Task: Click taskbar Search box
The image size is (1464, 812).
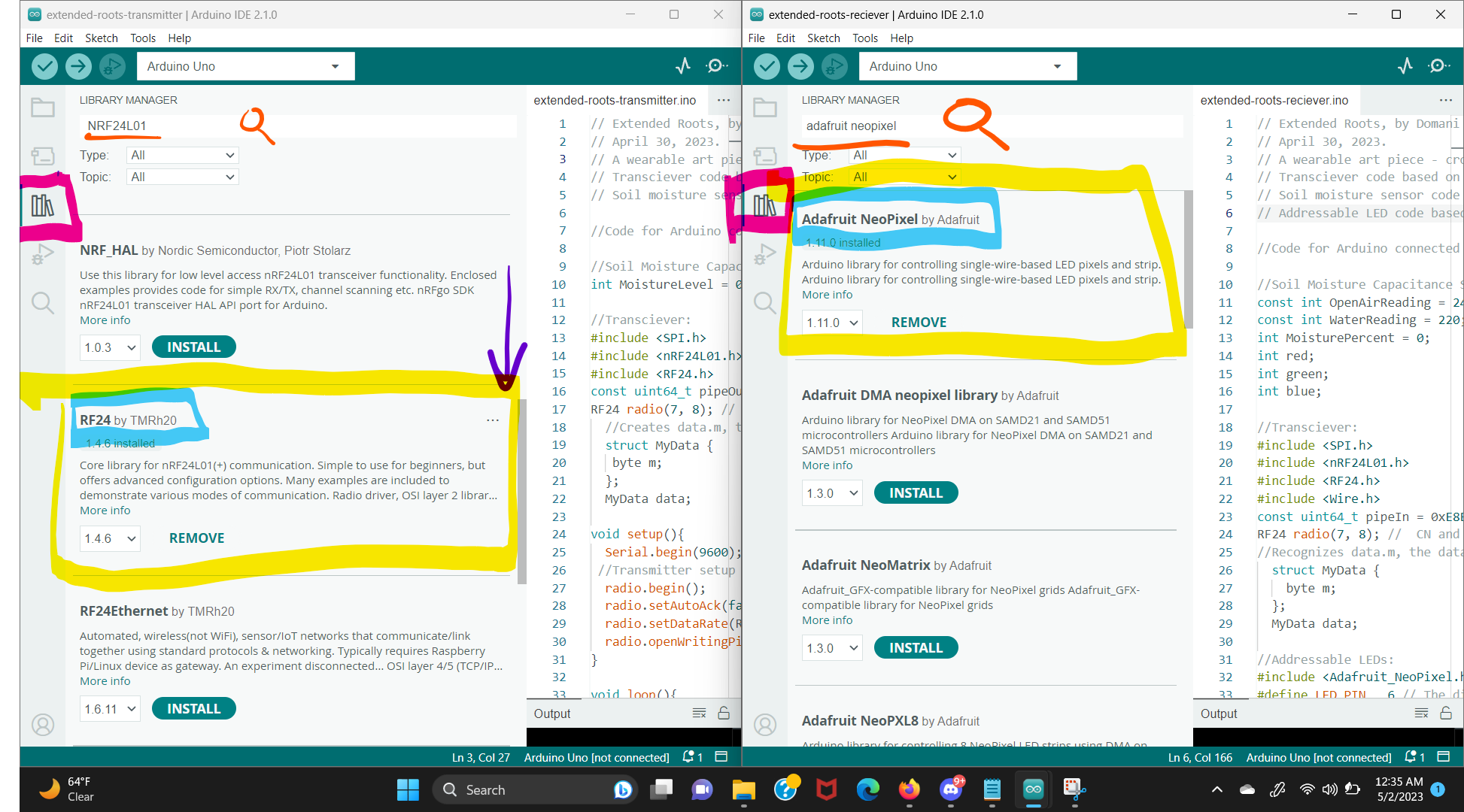Action: coord(535,789)
